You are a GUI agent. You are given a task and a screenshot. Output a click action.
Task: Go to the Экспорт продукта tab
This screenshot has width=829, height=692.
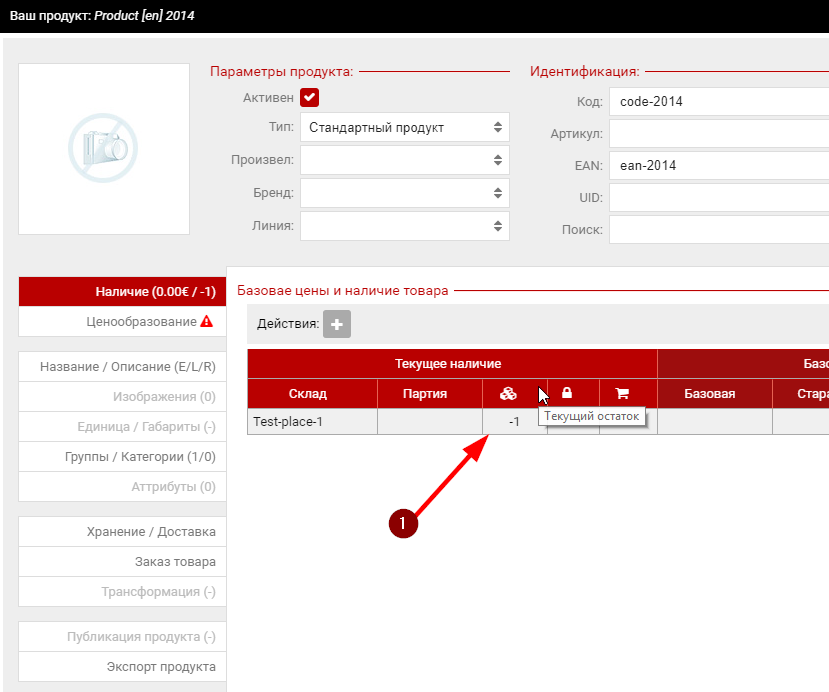point(160,667)
